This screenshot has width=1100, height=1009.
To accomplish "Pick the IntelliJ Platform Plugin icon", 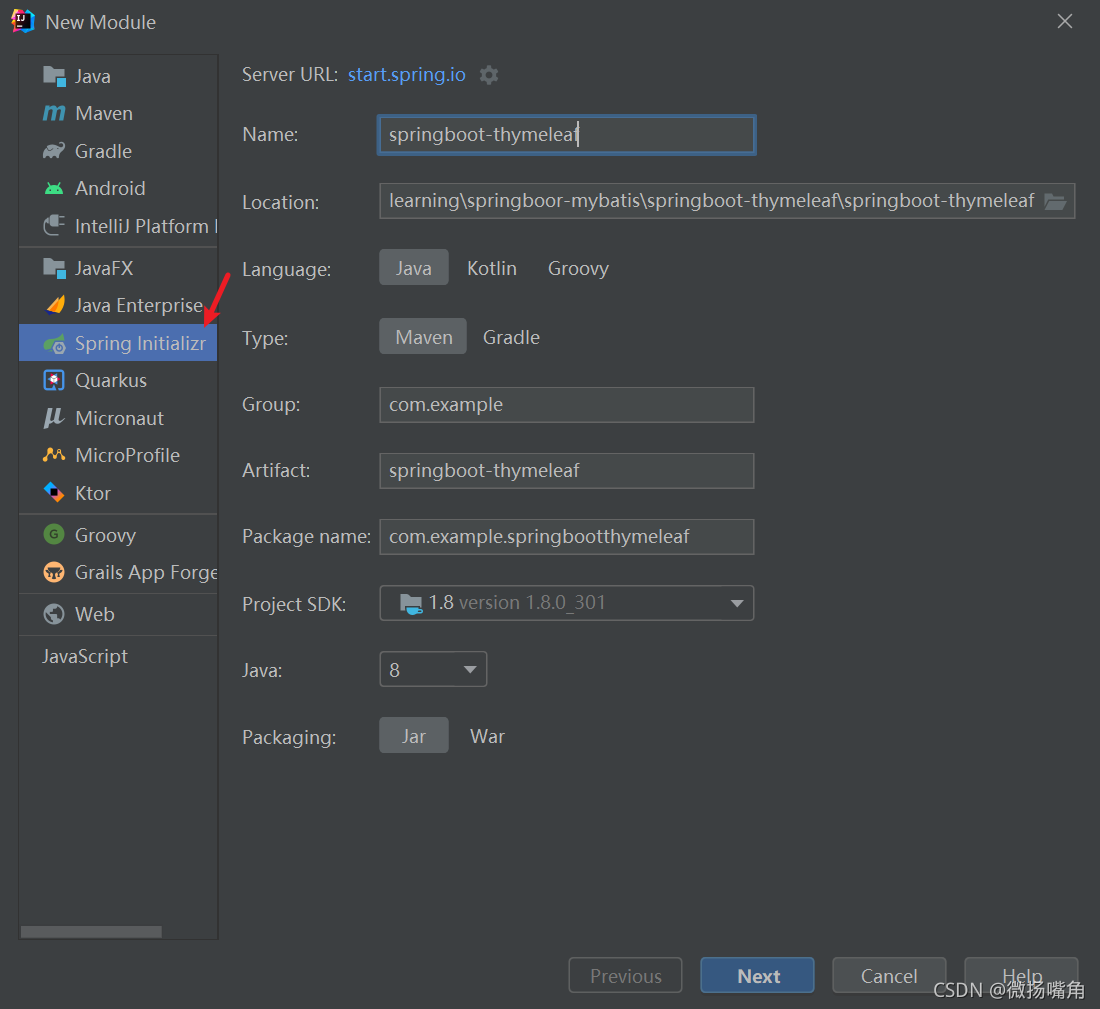I will [x=54, y=226].
